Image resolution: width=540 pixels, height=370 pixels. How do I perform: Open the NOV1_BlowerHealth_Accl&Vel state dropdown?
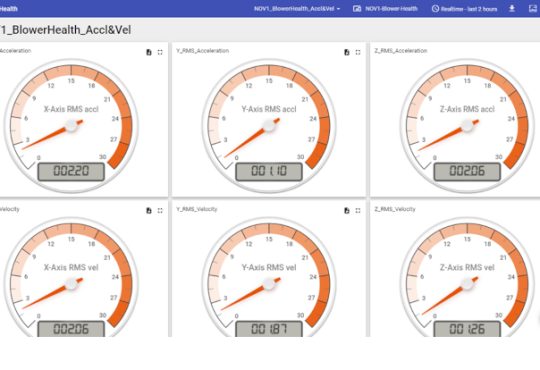[x=297, y=9]
